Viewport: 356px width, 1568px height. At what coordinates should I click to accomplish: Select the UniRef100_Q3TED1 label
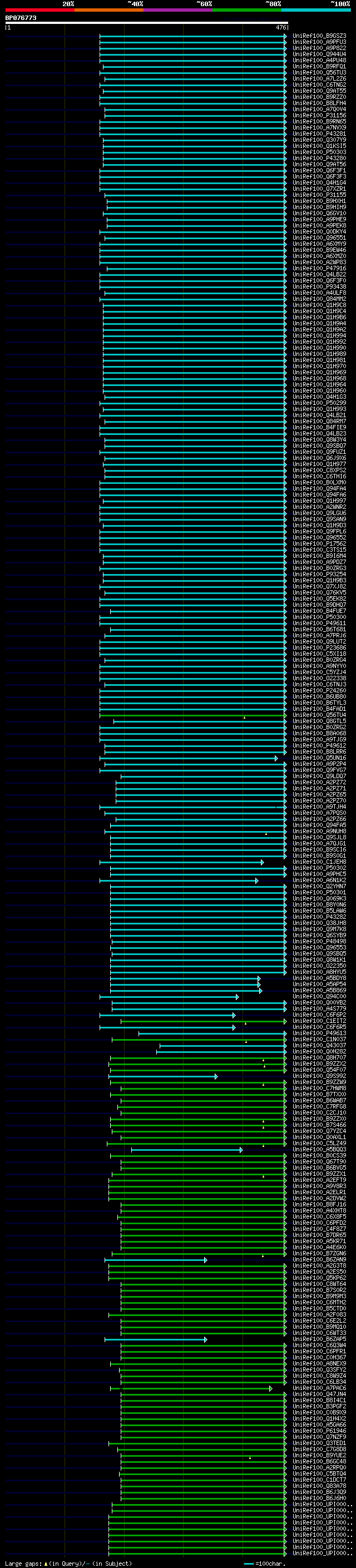[319, 1443]
